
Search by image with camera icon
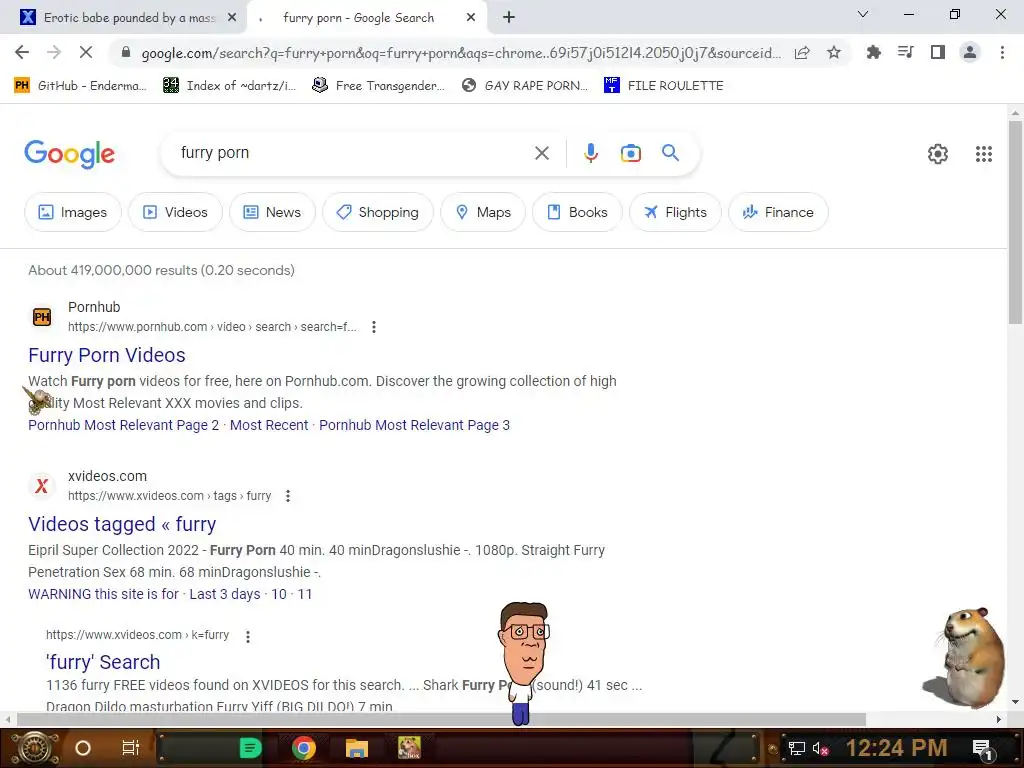(631, 153)
